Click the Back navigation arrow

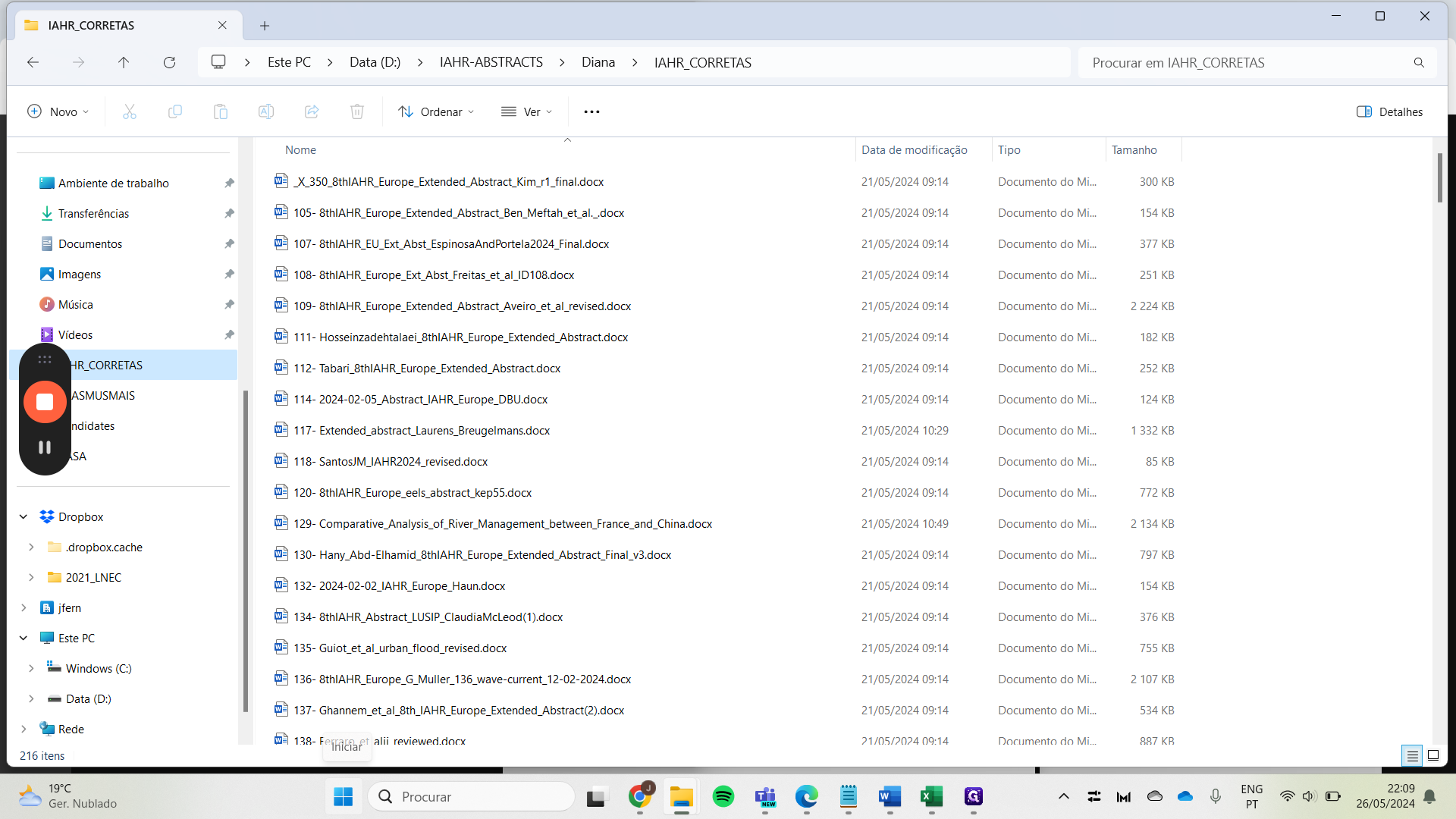[33, 63]
